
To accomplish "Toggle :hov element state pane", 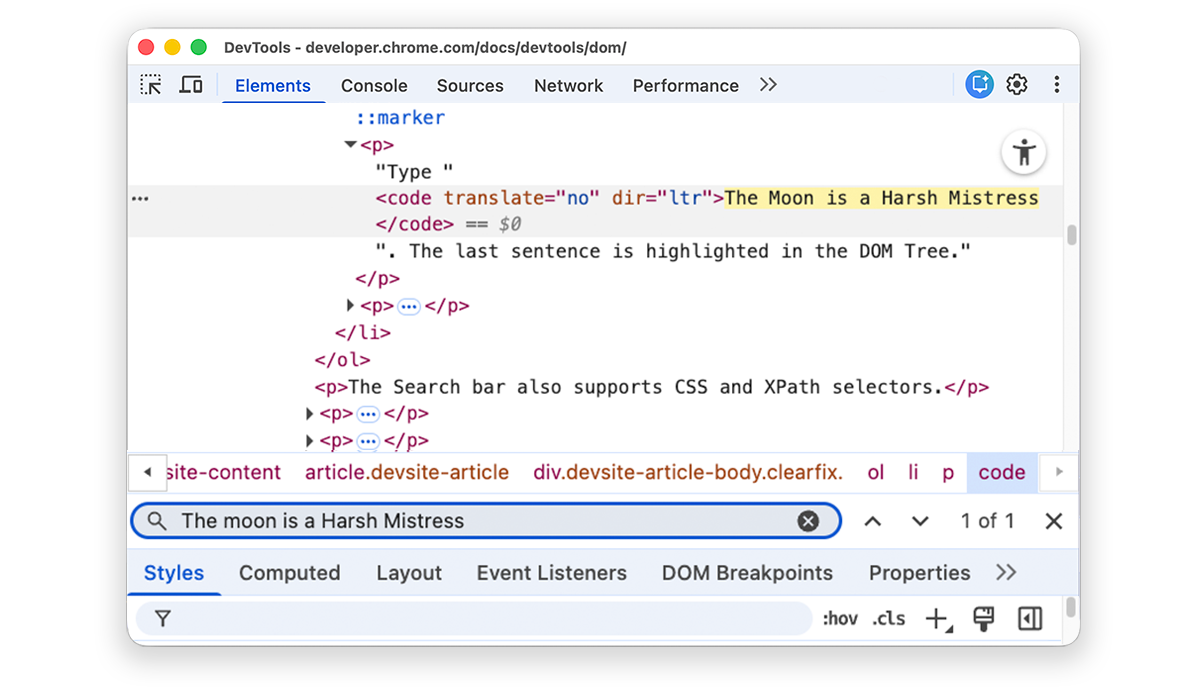I will 841,618.
